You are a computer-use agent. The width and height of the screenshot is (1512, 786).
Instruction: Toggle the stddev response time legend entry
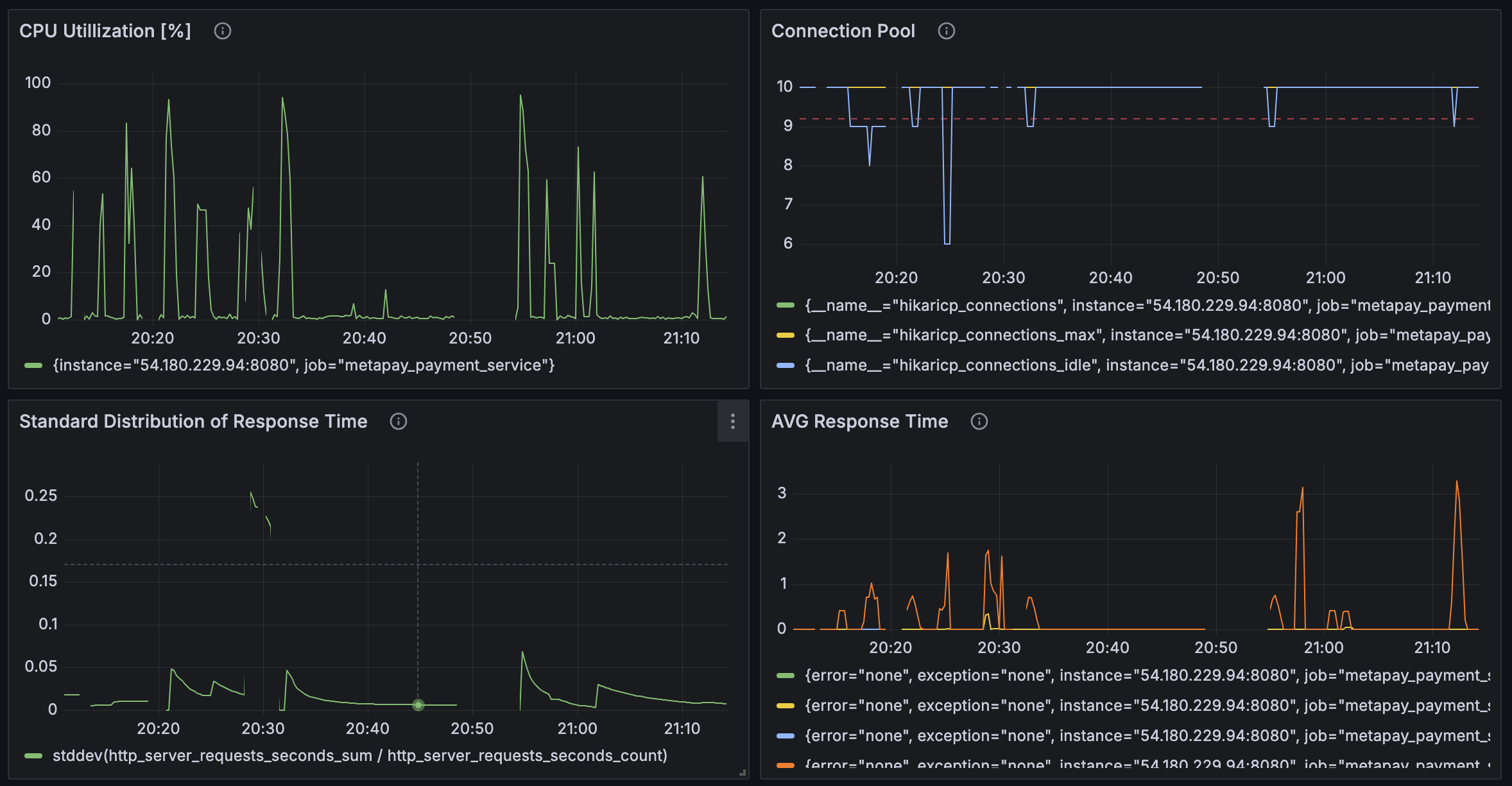pos(359,756)
